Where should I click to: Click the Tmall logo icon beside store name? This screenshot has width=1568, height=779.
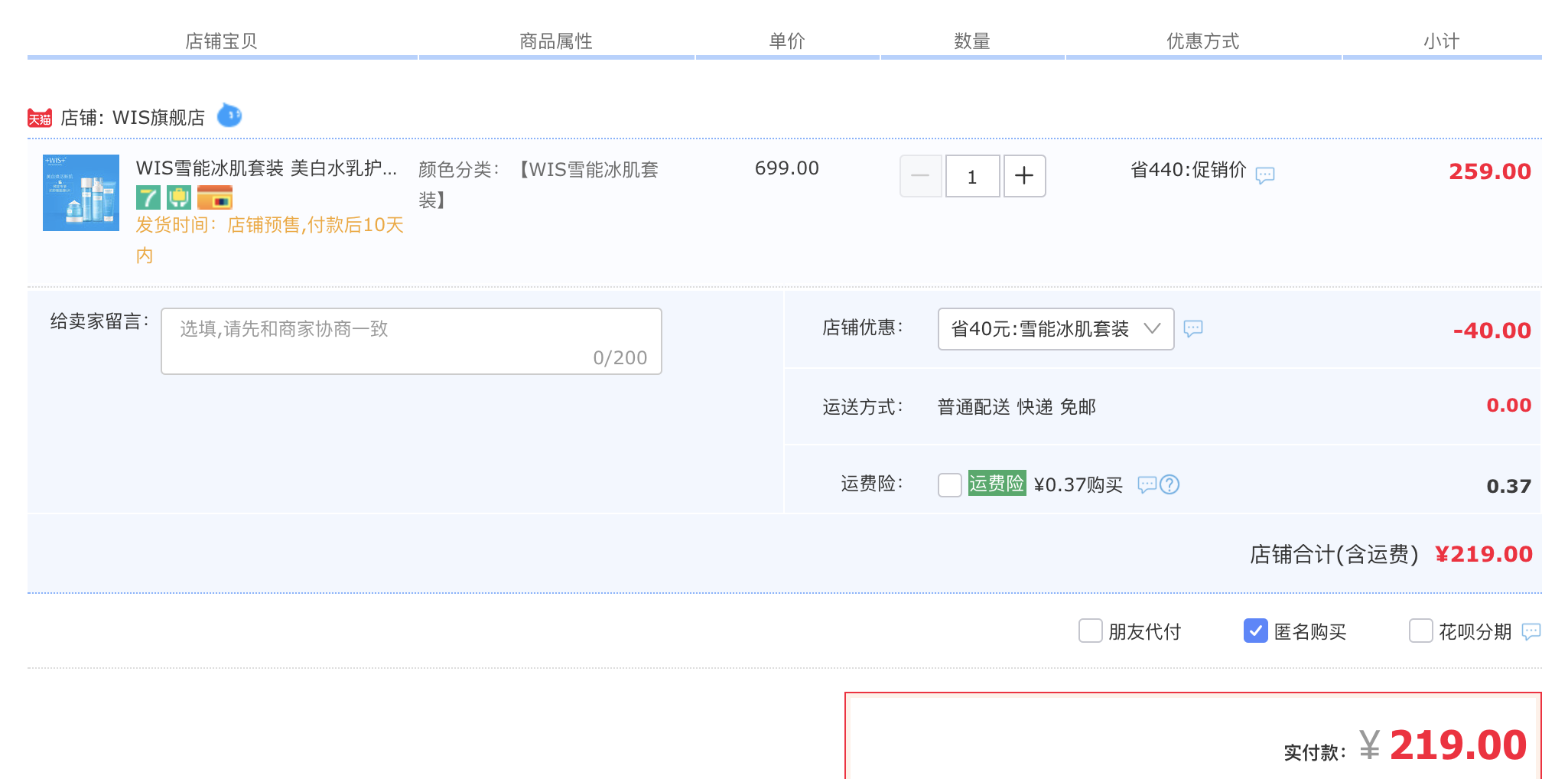pos(40,118)
